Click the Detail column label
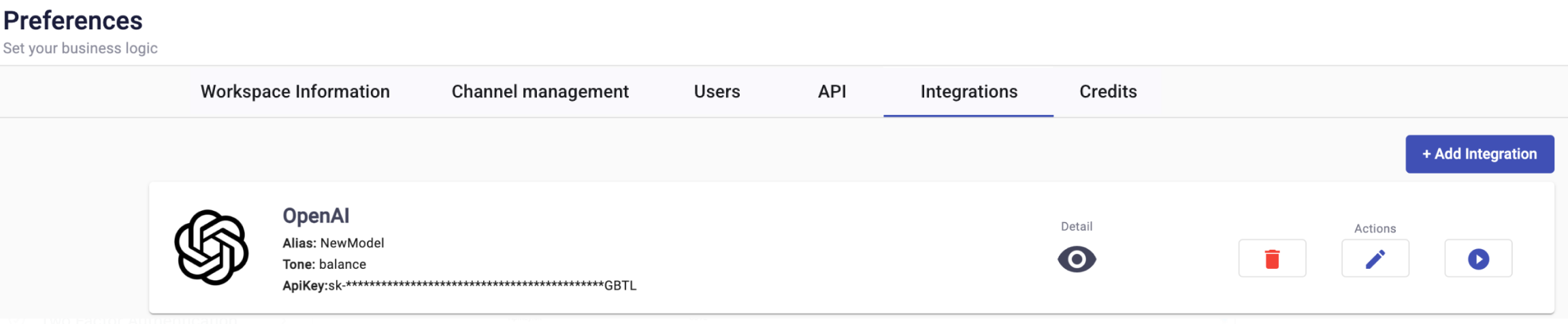1568x324 pixels. (1077, 227)
